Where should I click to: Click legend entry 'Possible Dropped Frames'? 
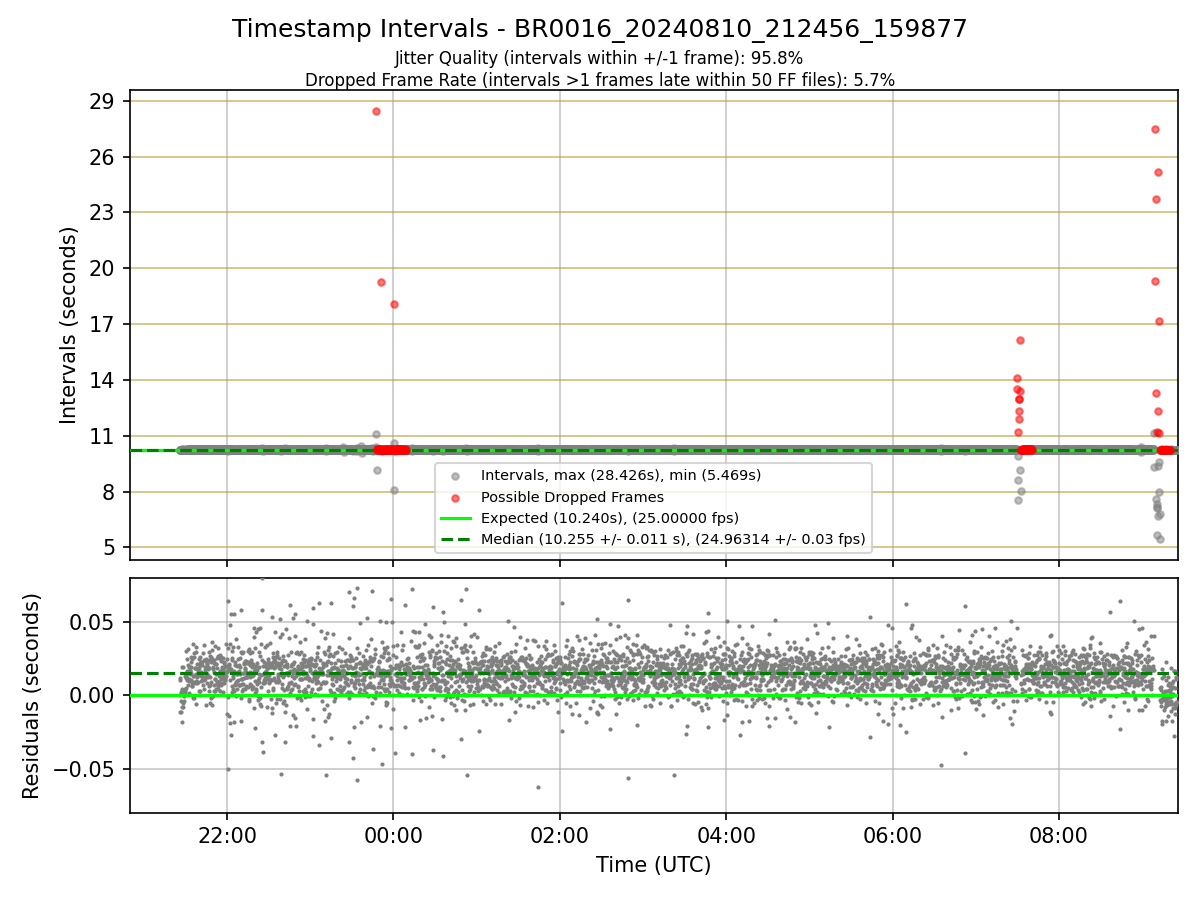click(x=572, y=497)
